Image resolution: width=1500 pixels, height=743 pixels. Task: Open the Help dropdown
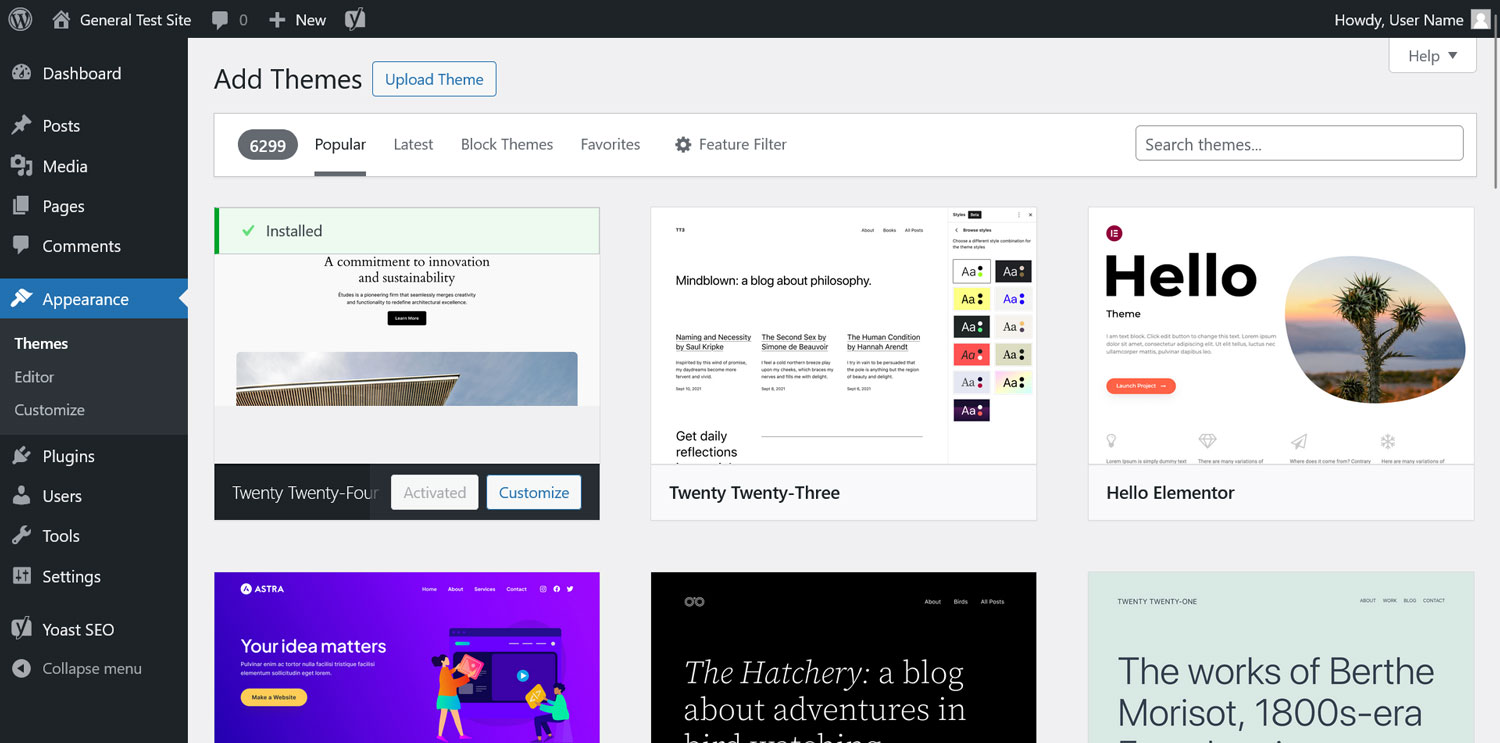click(1432, 56)
